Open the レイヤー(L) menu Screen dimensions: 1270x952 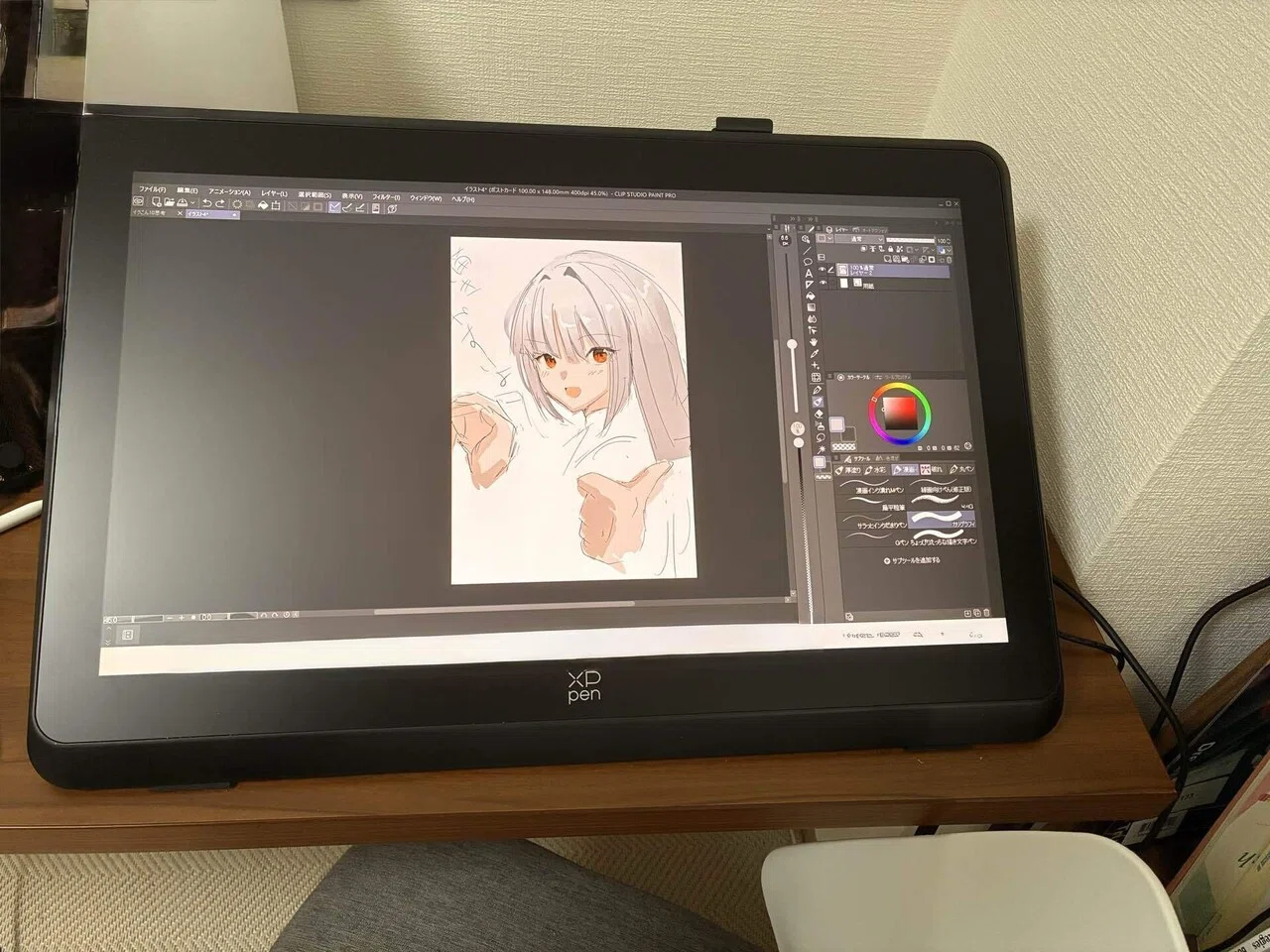point(274,193)
